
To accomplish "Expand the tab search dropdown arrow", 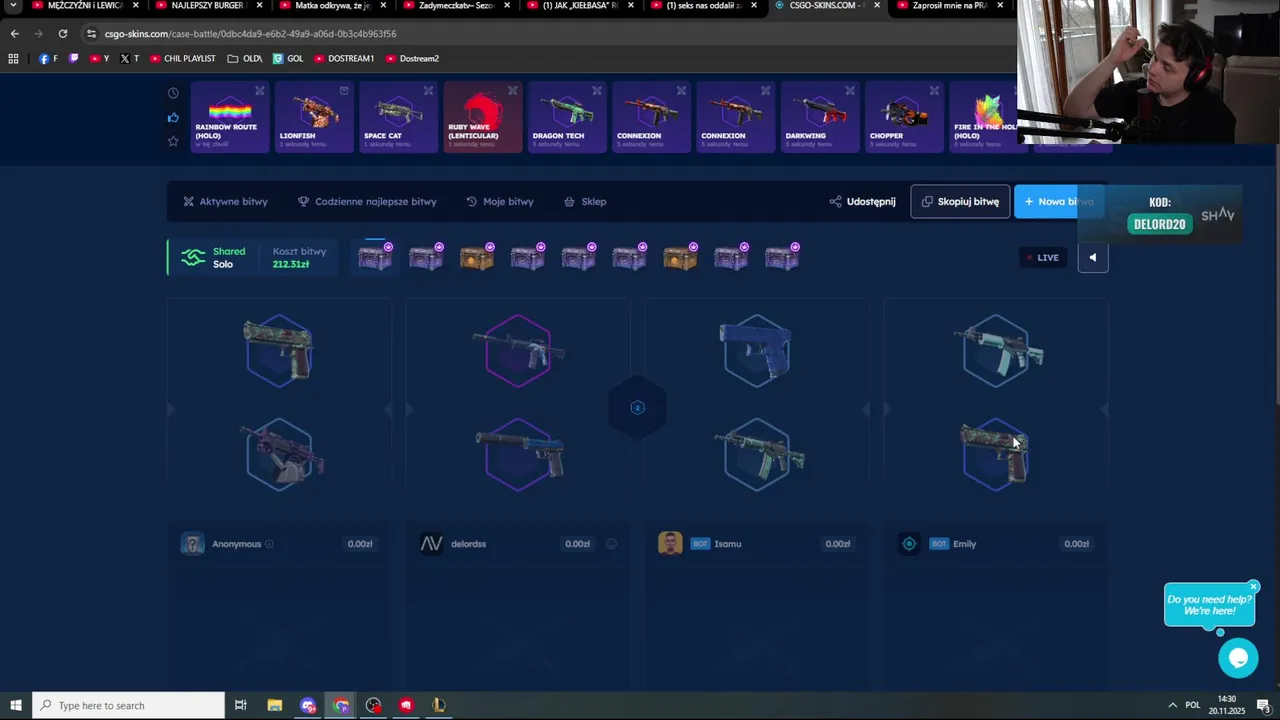I will coord(13,5).
